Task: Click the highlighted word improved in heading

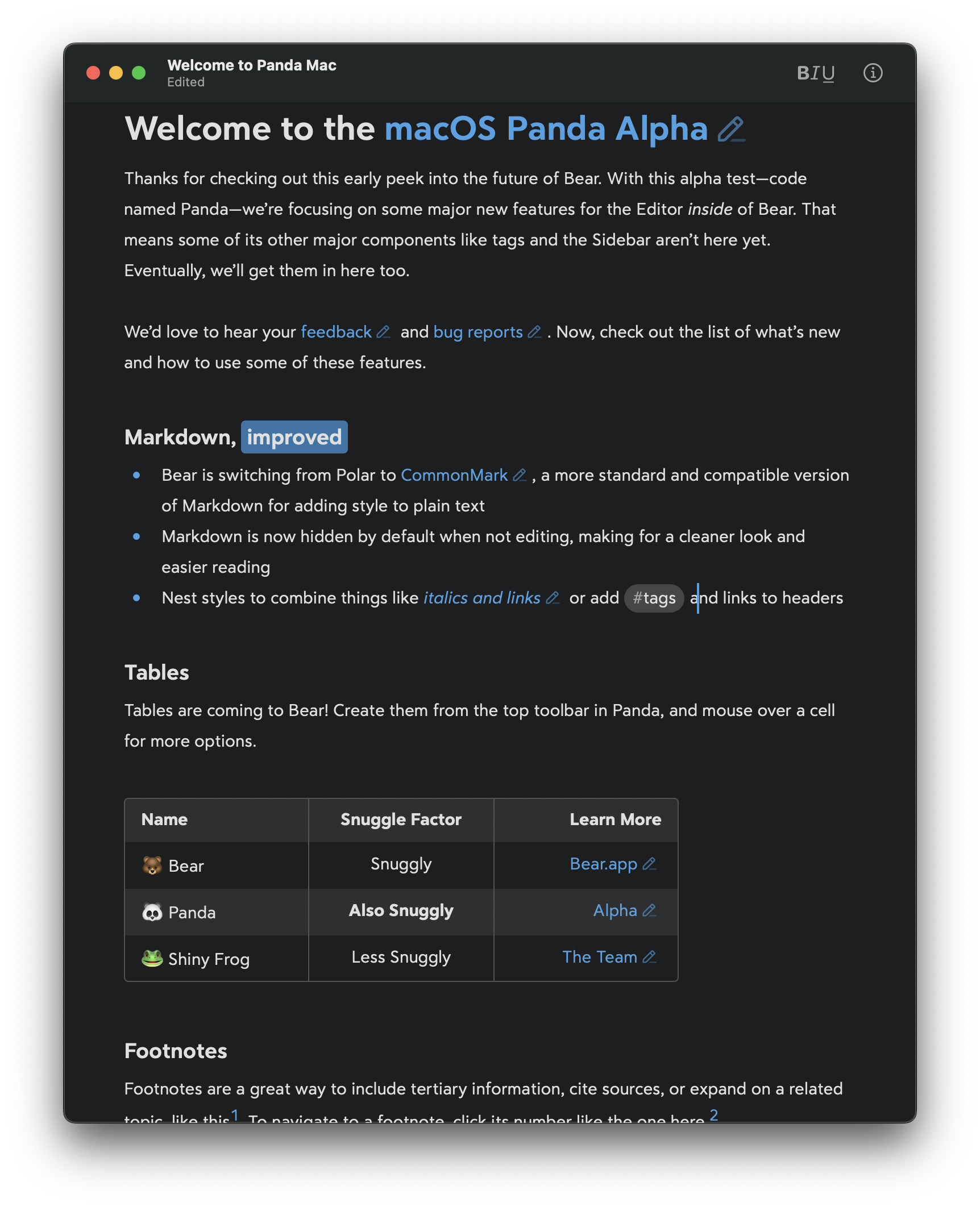Action: pos(294,437)
